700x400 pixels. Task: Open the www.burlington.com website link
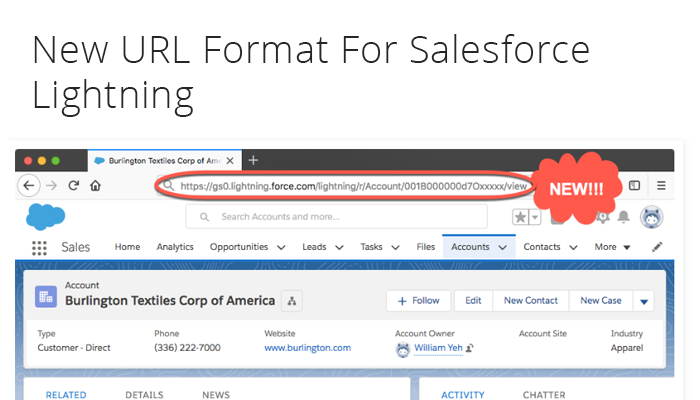[308, 348]
